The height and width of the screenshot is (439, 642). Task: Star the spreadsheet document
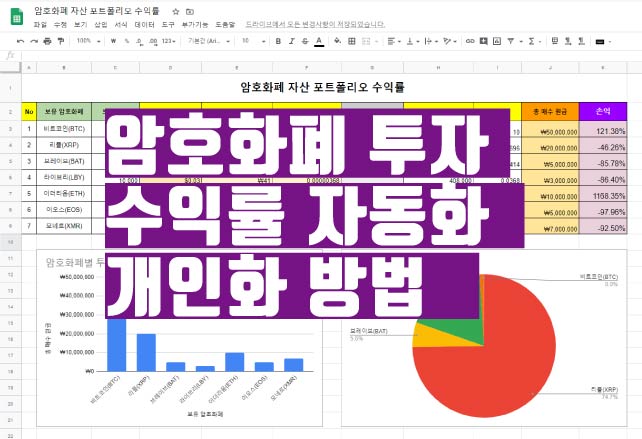176,11
